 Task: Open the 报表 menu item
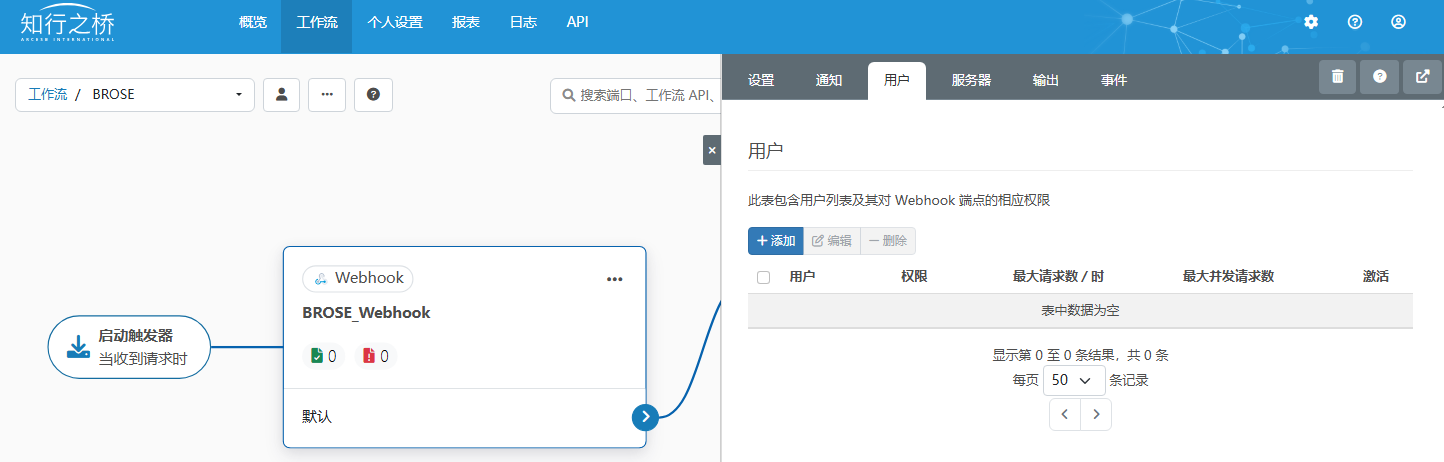click(x=465, y=22)
